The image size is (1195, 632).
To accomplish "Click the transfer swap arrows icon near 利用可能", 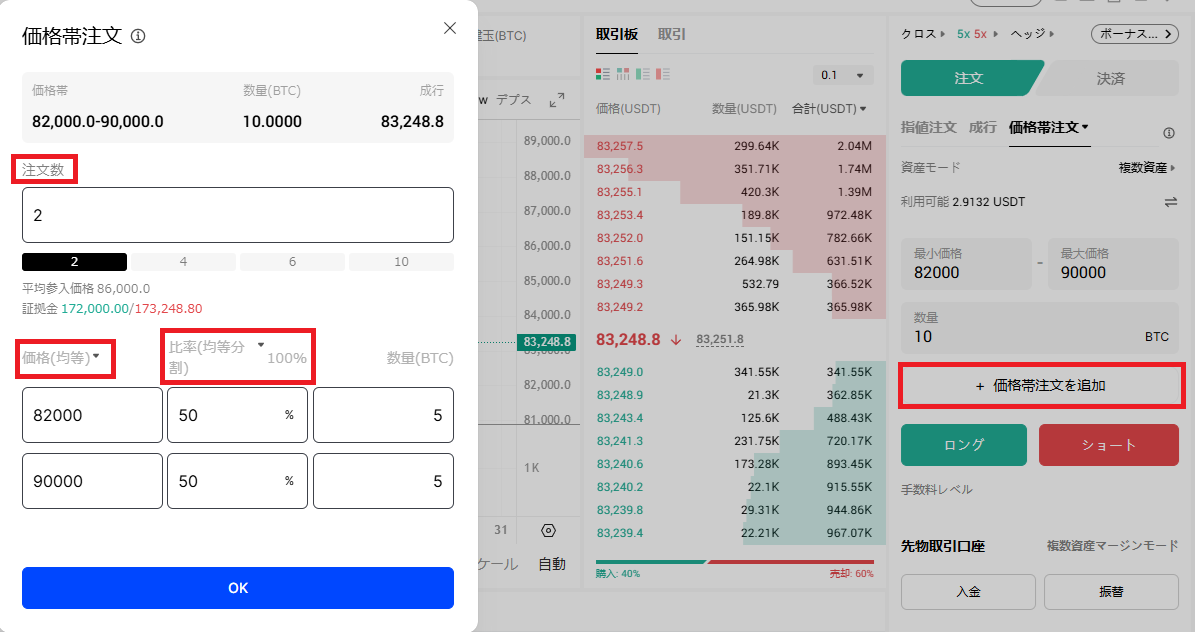I will pyautogui.click(x=1170, y=202).
